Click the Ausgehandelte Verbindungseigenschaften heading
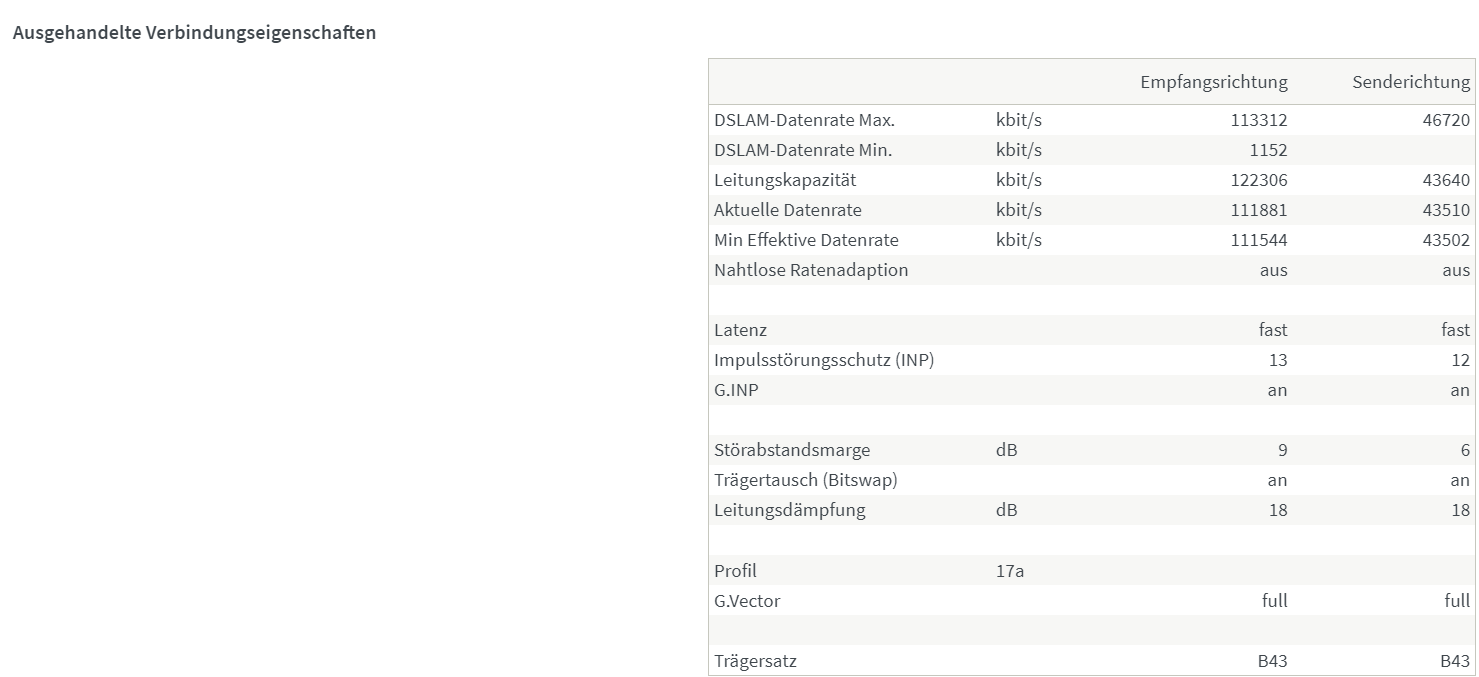The image size is (1479, 677). click(194, 32)
